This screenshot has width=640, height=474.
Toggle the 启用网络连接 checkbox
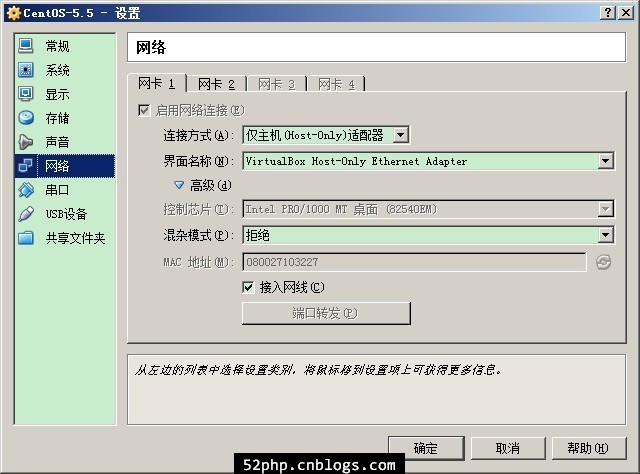click(x=144, y=110)
